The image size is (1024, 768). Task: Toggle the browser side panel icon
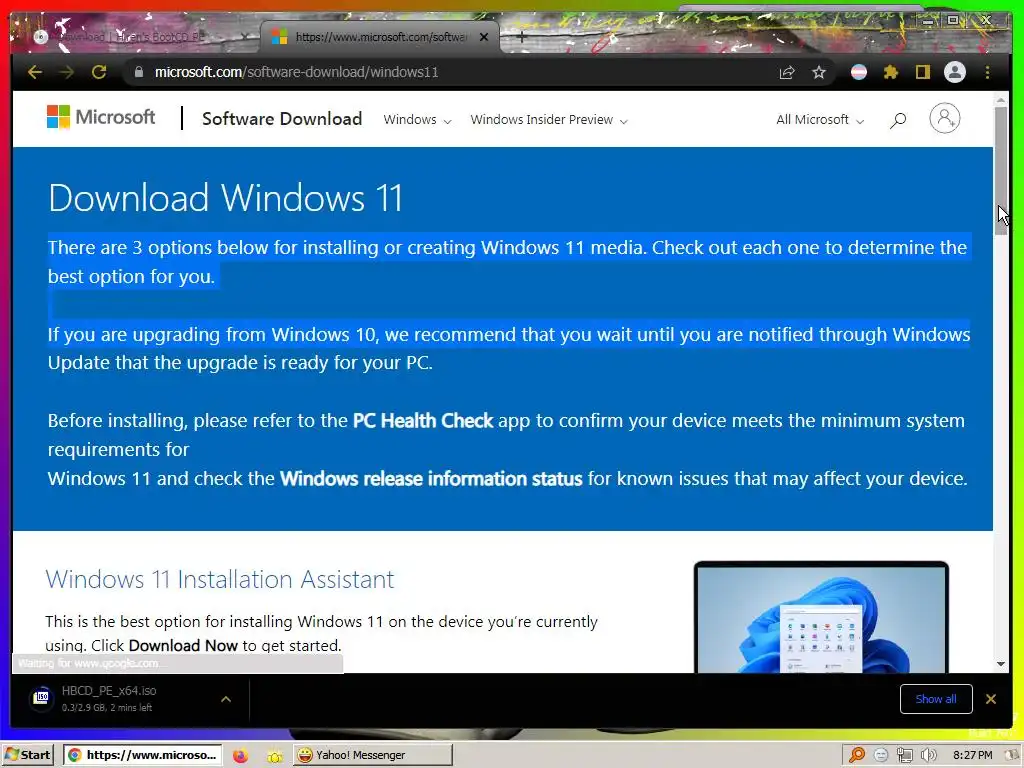click(x=922, y=72)
